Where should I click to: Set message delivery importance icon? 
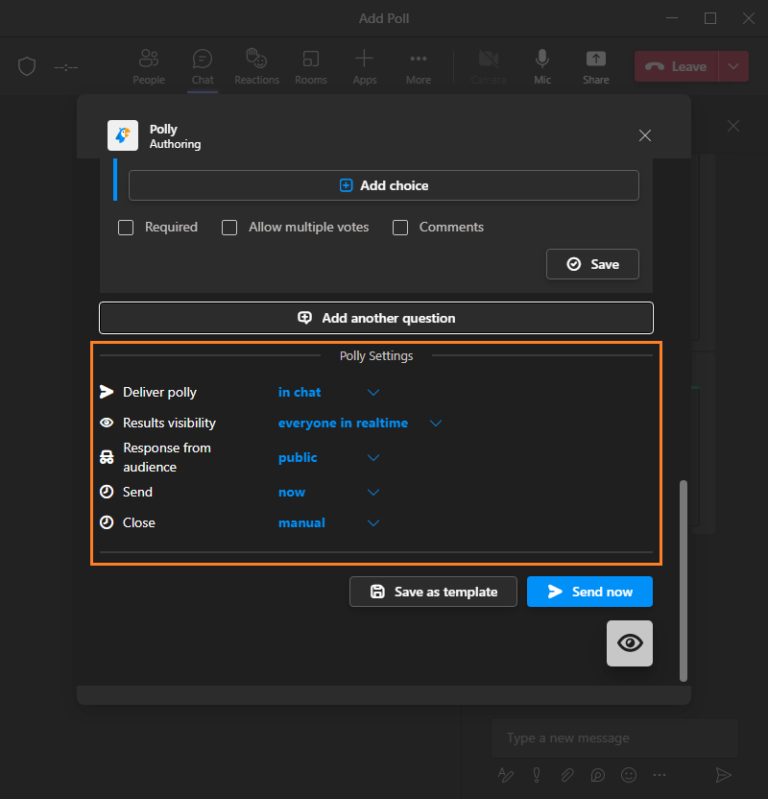[537, 775]
